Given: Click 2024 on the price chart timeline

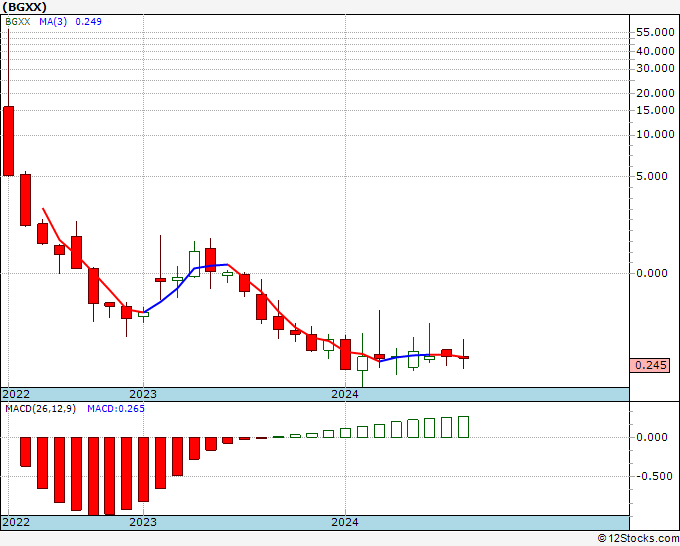Looking at the screenshot, I should (345, 394).
